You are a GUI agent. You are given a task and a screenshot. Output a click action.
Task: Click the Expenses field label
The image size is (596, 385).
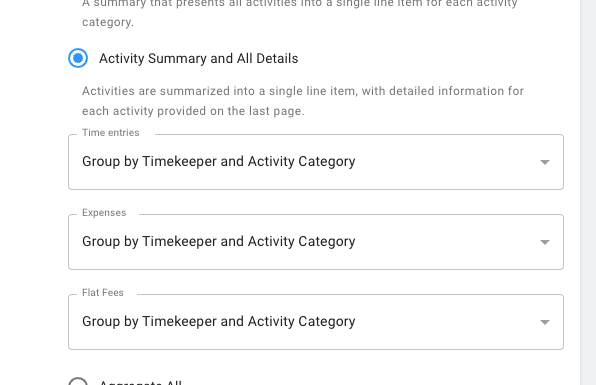[104, 213]
